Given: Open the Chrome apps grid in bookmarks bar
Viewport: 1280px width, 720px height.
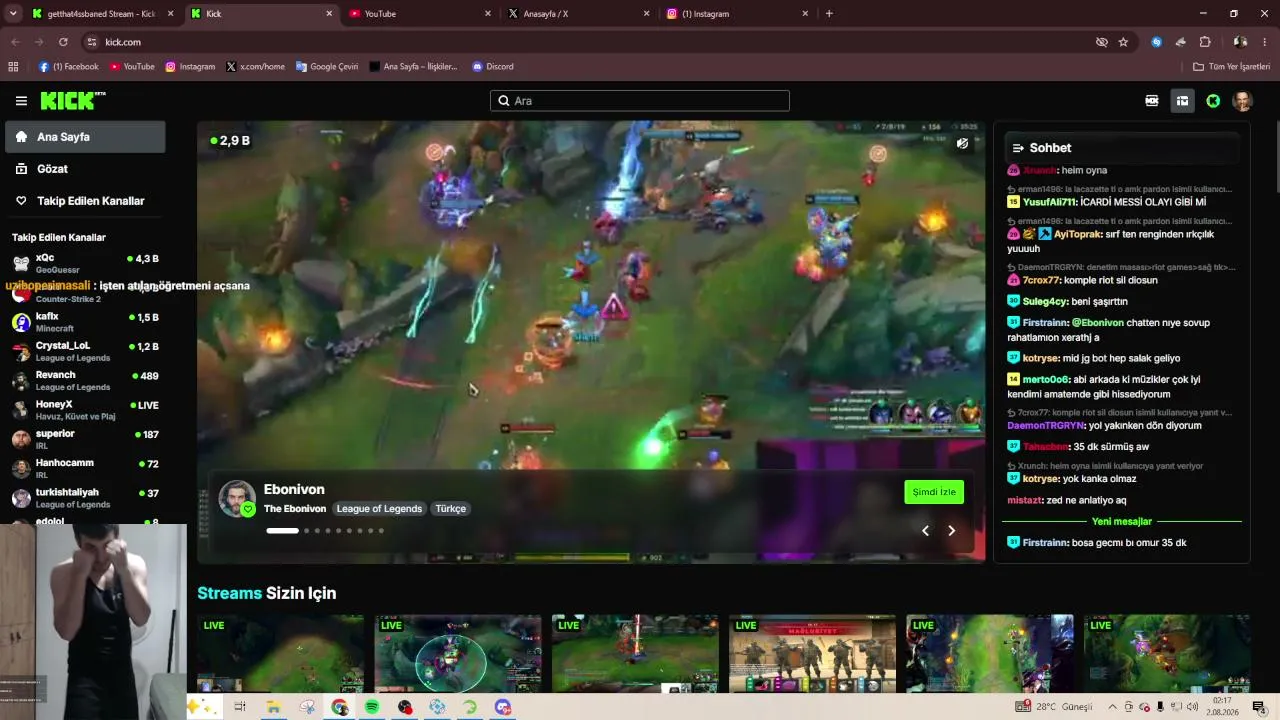Looking at the screenshot, I should click(x=13, y=67).
